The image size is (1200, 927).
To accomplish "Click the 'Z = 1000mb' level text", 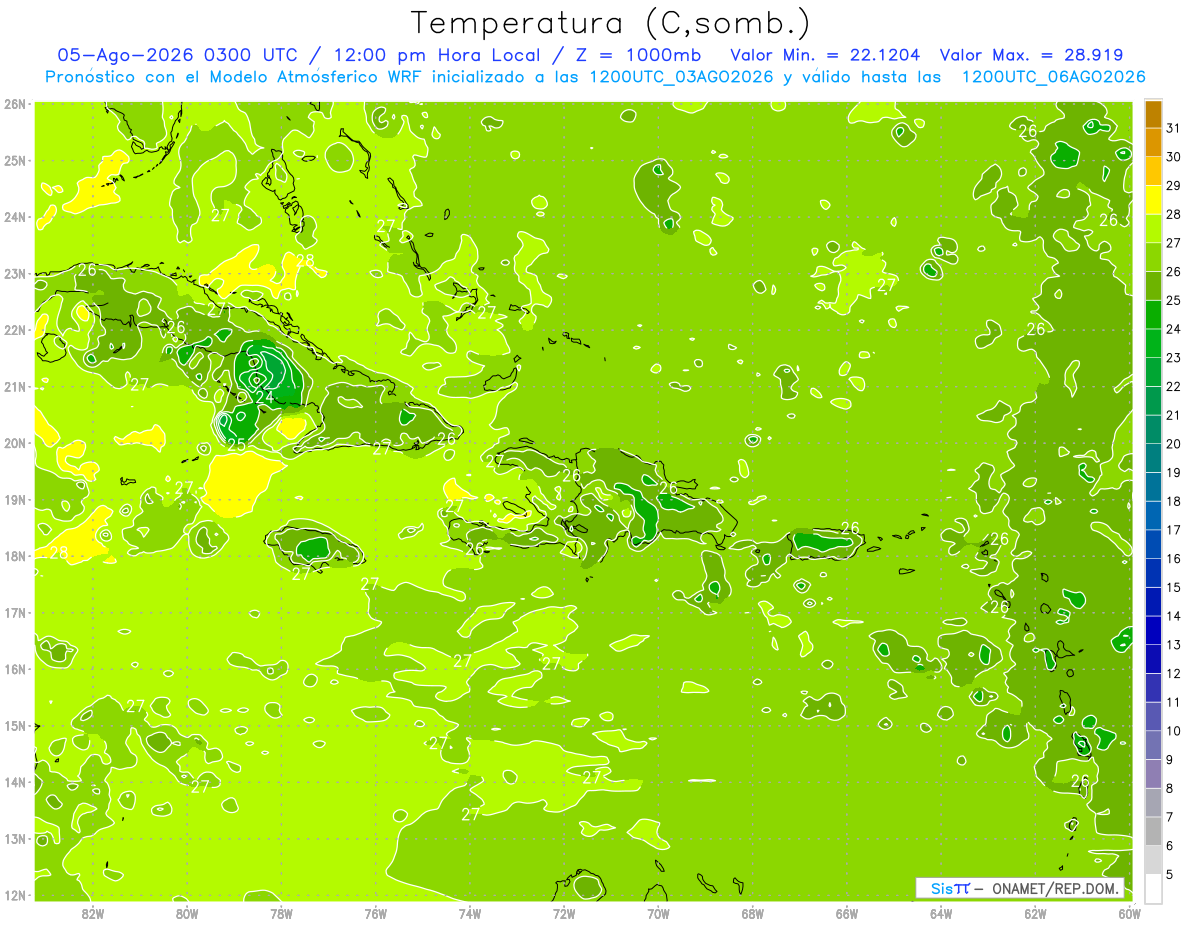I will [x=636, y=55].
